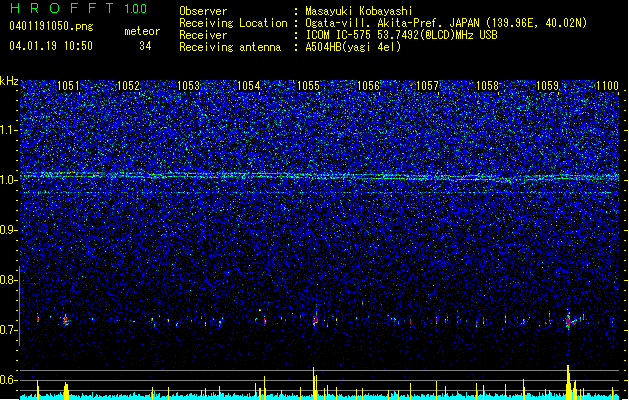This screenshot has height=400, width=629.
Task: Click the Receiving Location label
Action: tap(233, 23)
